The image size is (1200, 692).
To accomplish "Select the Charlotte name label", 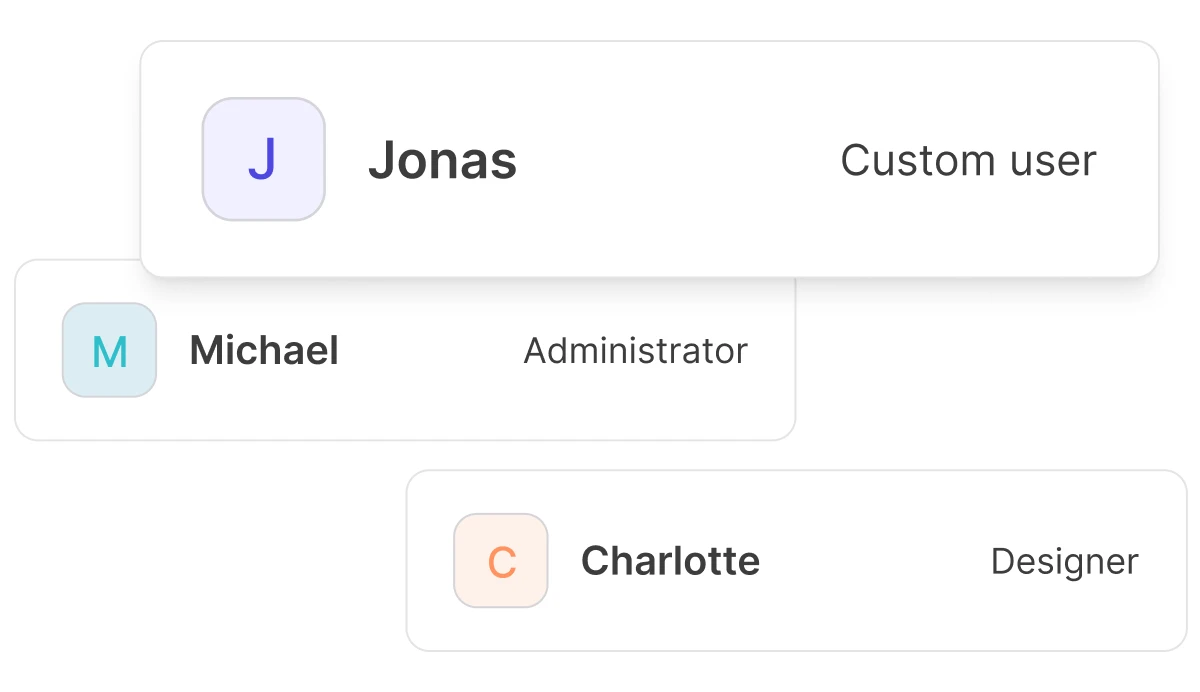I will pyautogui.click(x=670, y=561).
